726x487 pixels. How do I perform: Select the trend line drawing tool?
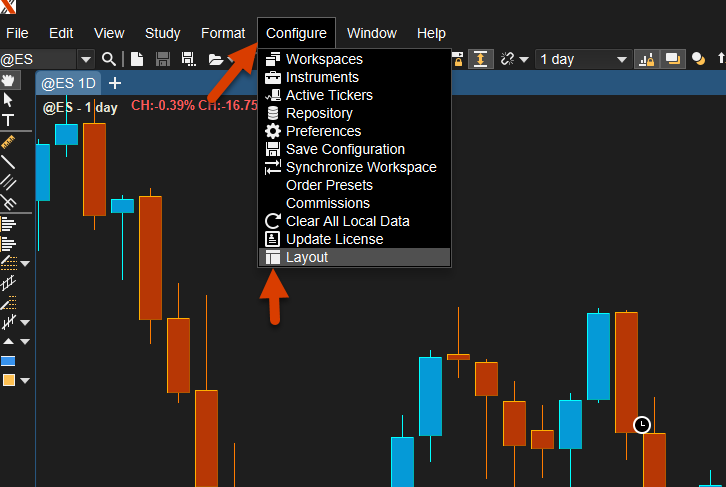click(x=9, y=161)
